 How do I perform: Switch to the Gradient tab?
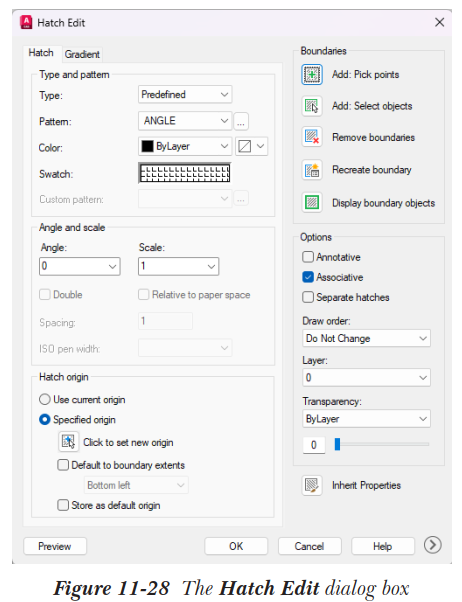(x=82, y=54)
